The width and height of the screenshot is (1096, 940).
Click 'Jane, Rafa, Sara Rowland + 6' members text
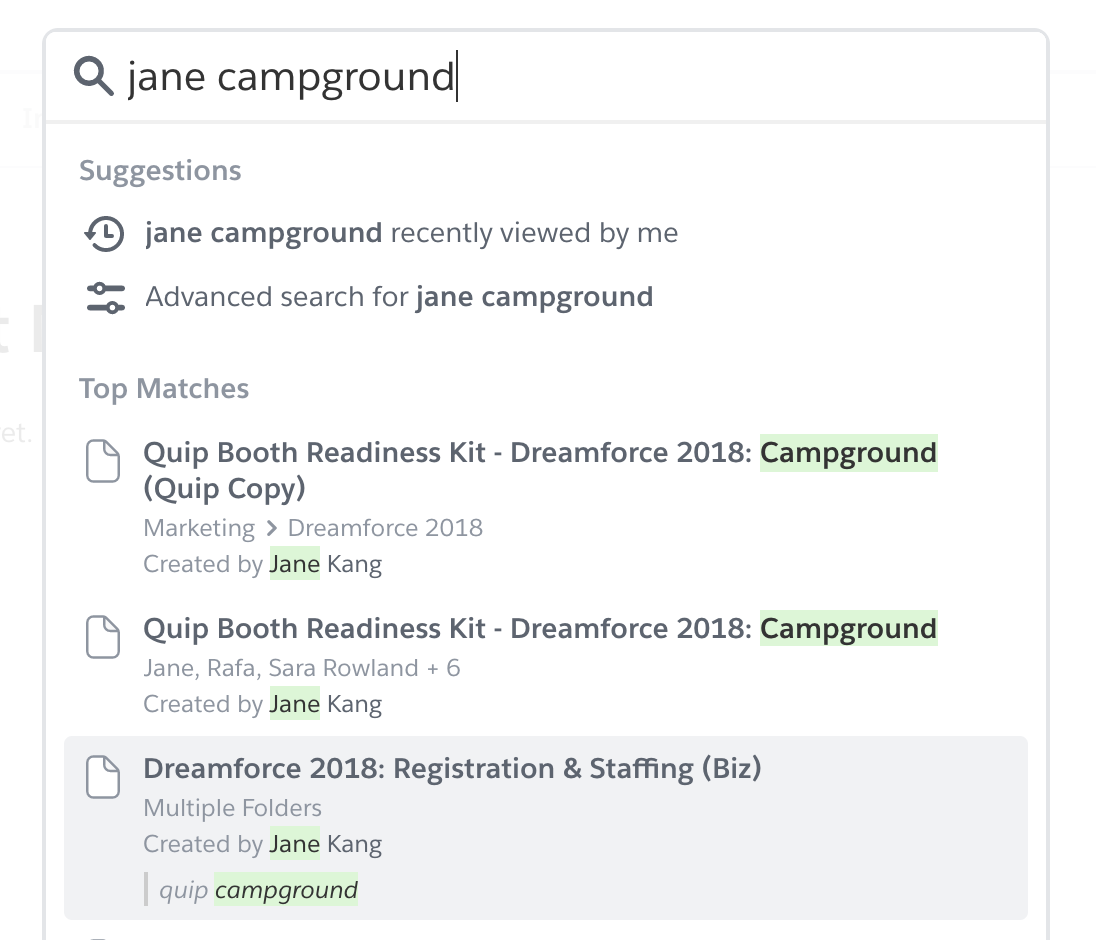301,668
